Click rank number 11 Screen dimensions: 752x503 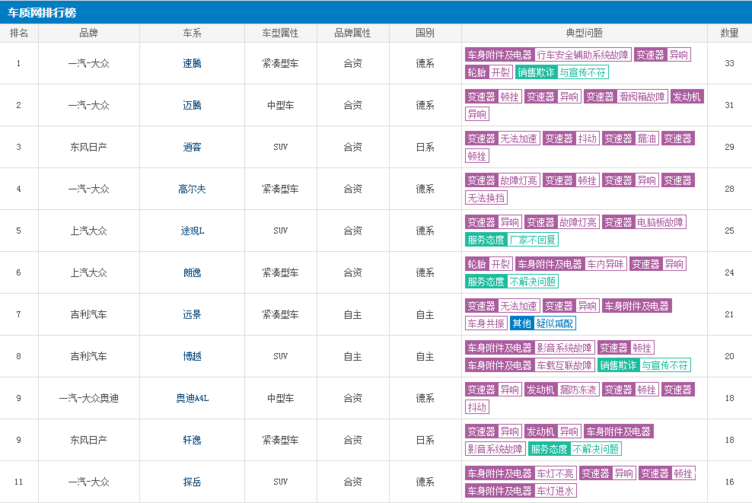click(x=19, y=482)
